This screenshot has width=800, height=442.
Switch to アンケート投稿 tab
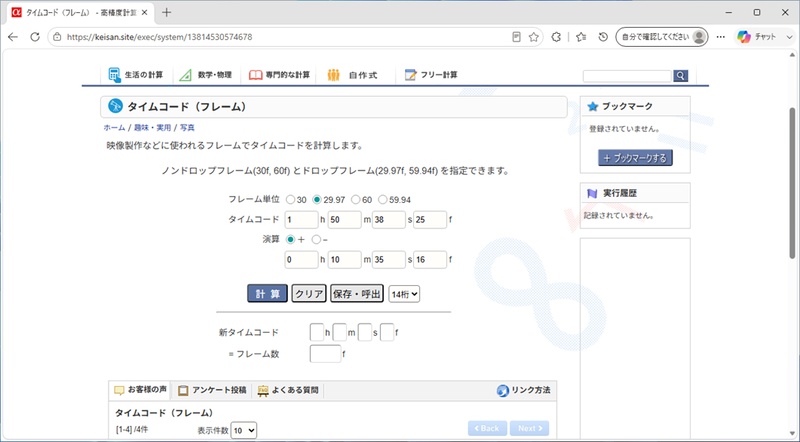click(212, 390)
